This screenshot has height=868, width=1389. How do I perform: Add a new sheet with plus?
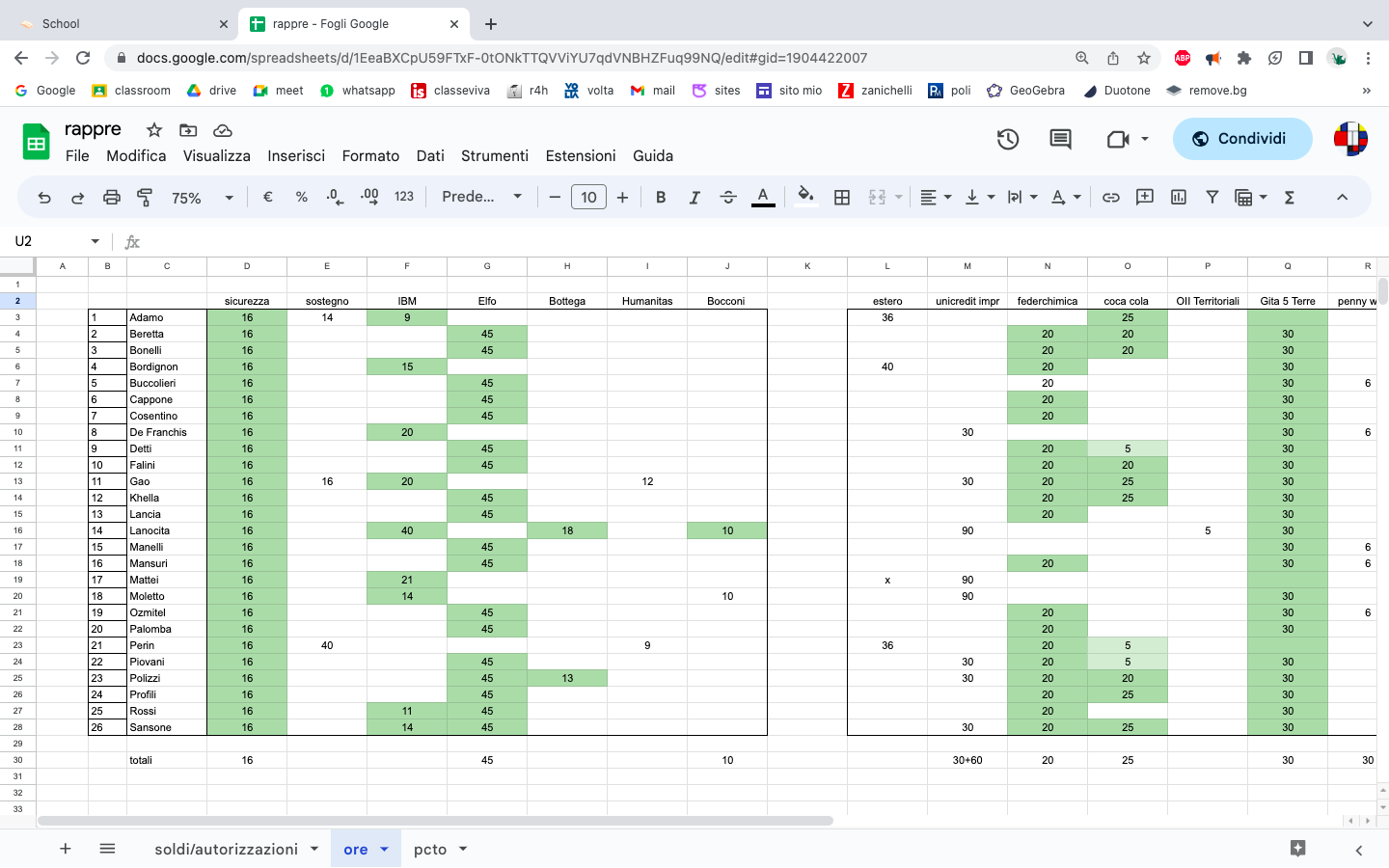tap(66, 849)
